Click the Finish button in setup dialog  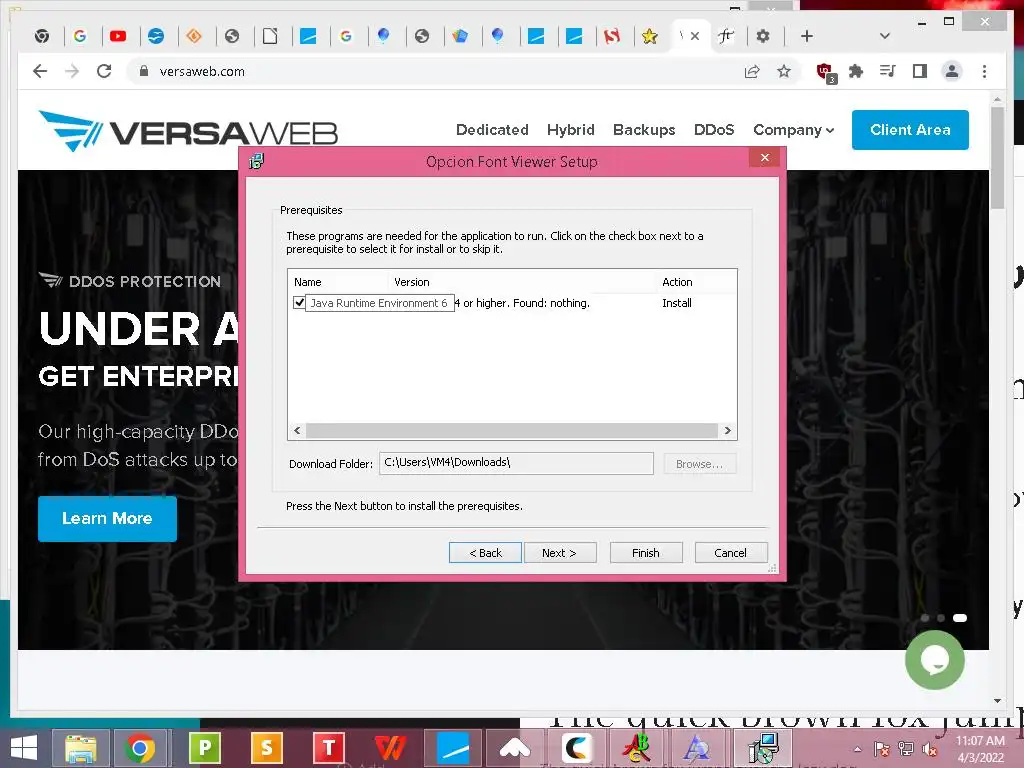pos(646,553)
